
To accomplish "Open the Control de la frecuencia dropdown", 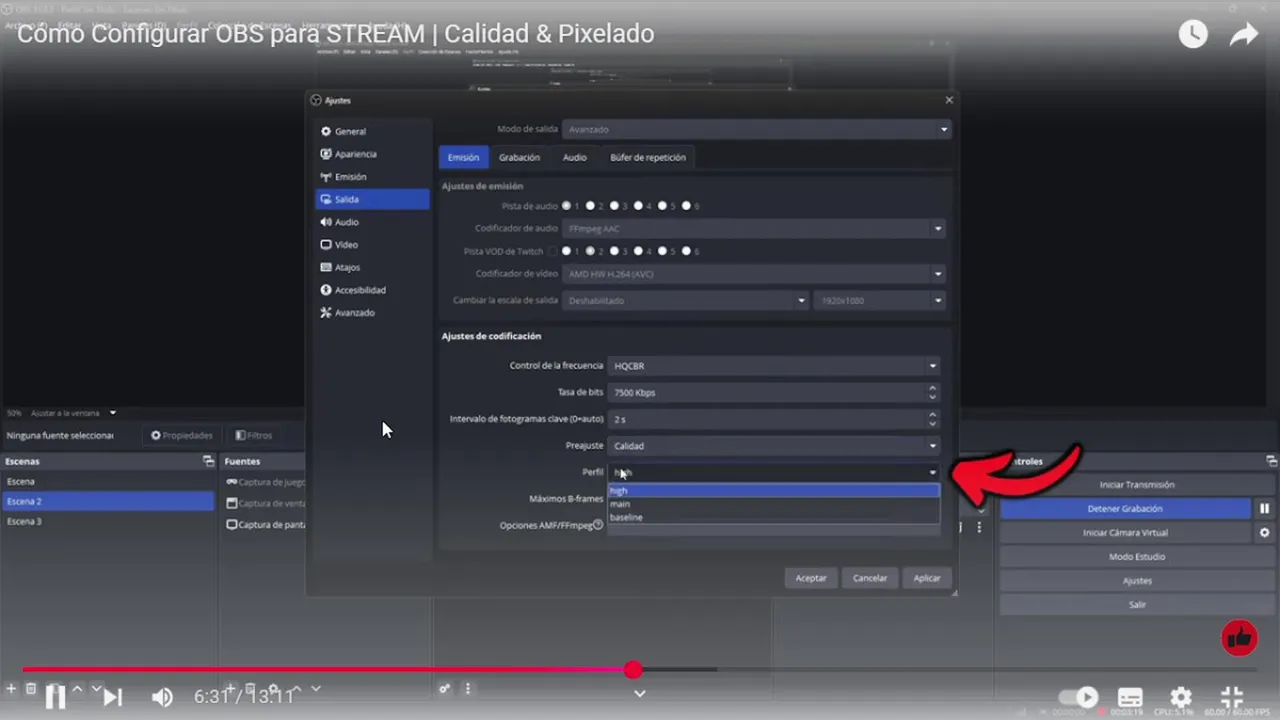I will tap(774, 366).
